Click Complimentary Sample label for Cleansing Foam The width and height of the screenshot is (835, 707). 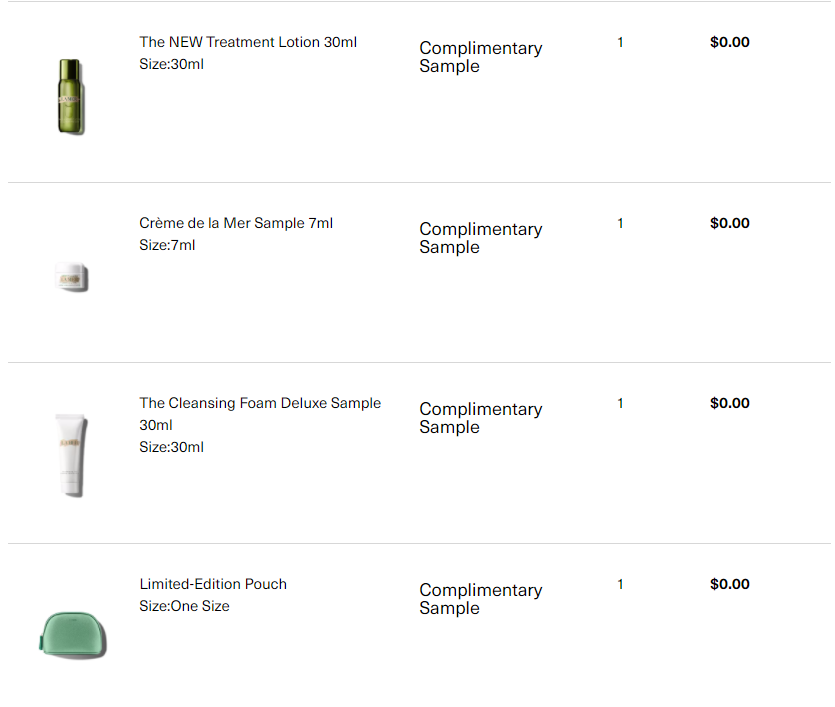481,418
